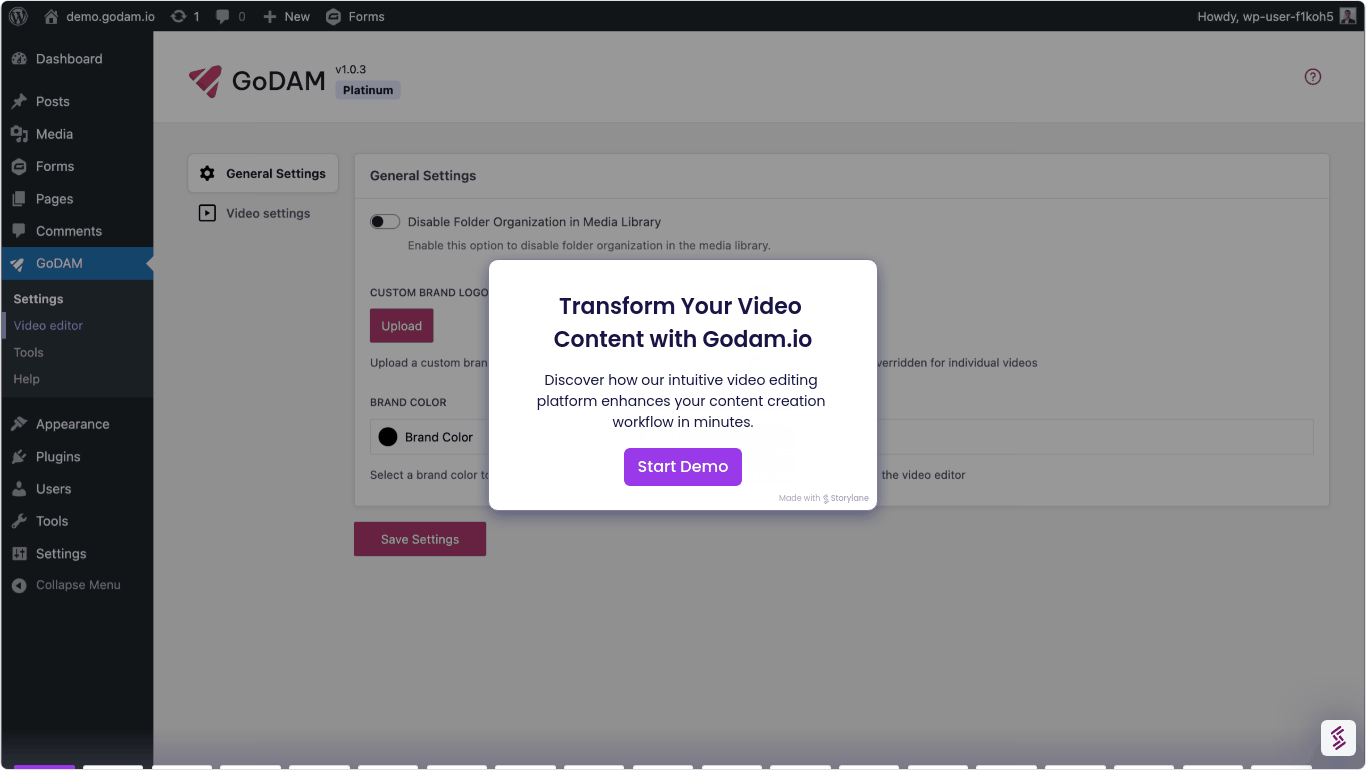1366x770 pixels.
Task: Click the Users person icon
Action: [19, 489]
